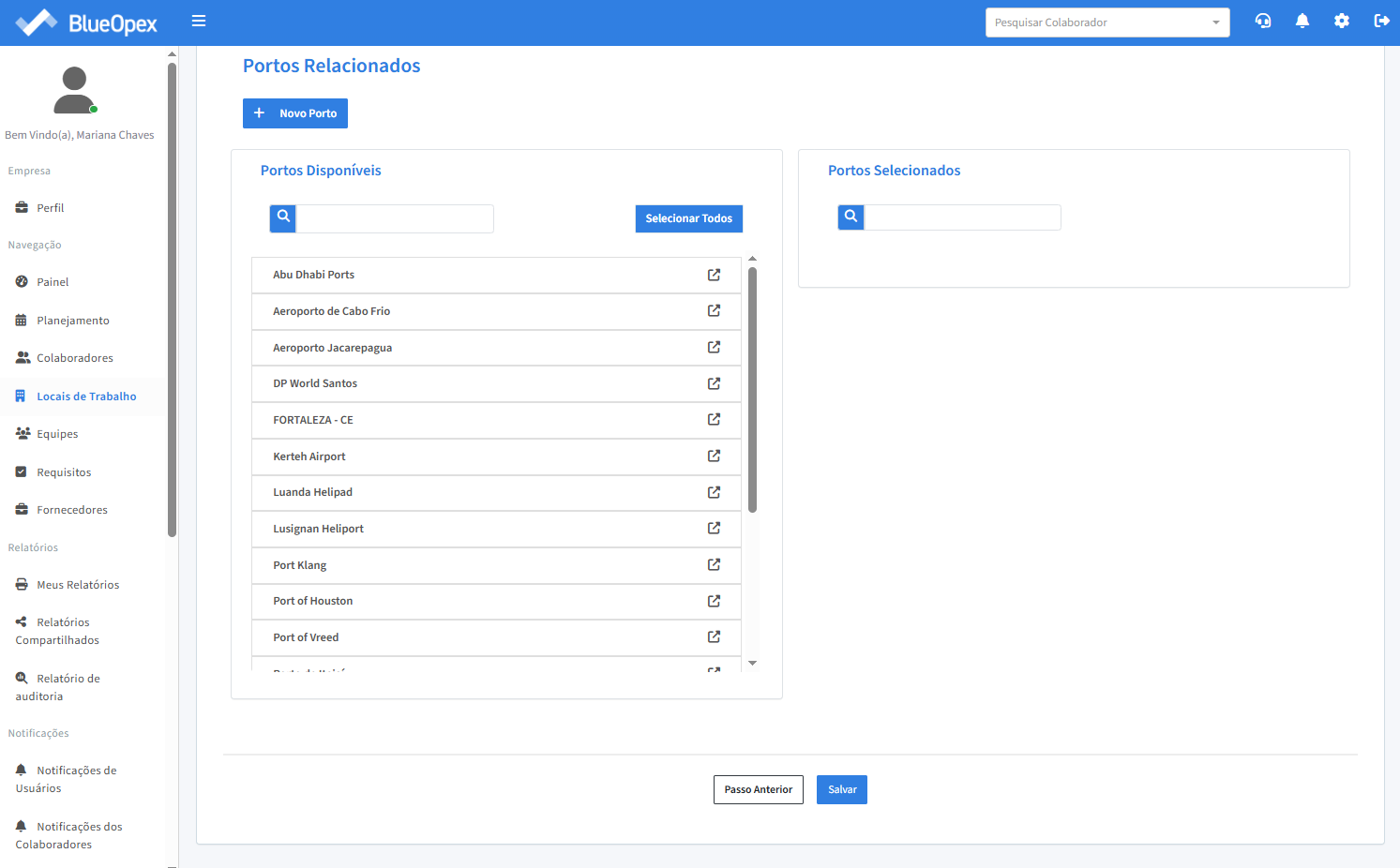Select Luanda Helipad row

pos(496,492)
